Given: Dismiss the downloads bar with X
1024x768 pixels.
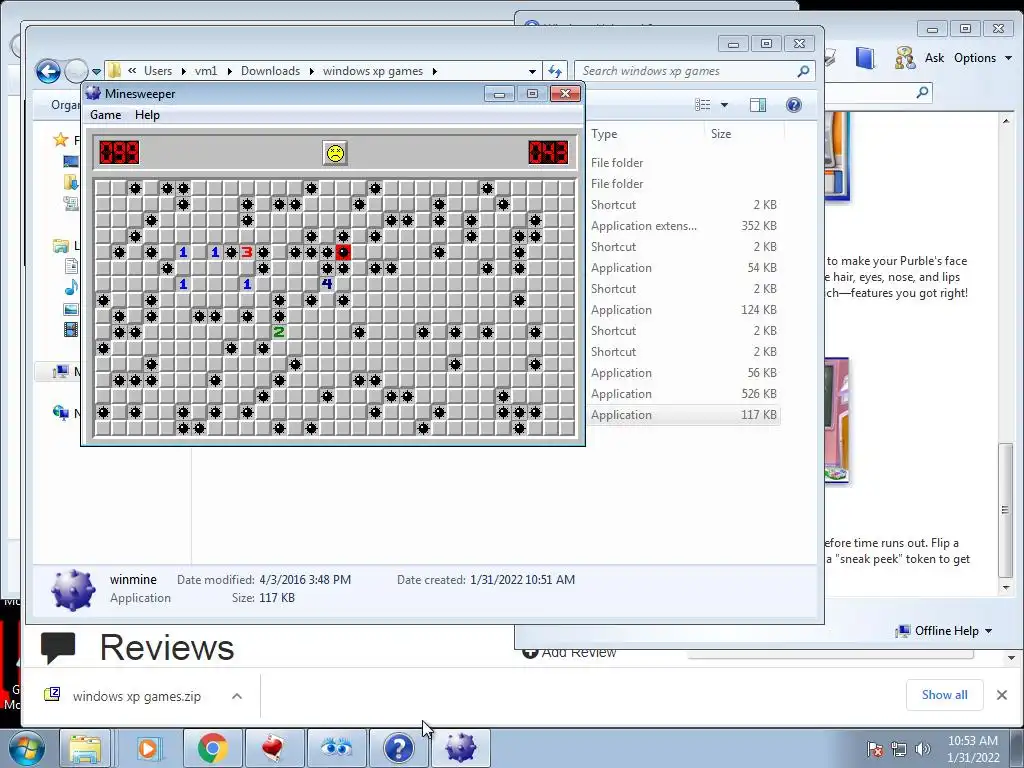Looking at the screenshot, I should [1002, 695].
